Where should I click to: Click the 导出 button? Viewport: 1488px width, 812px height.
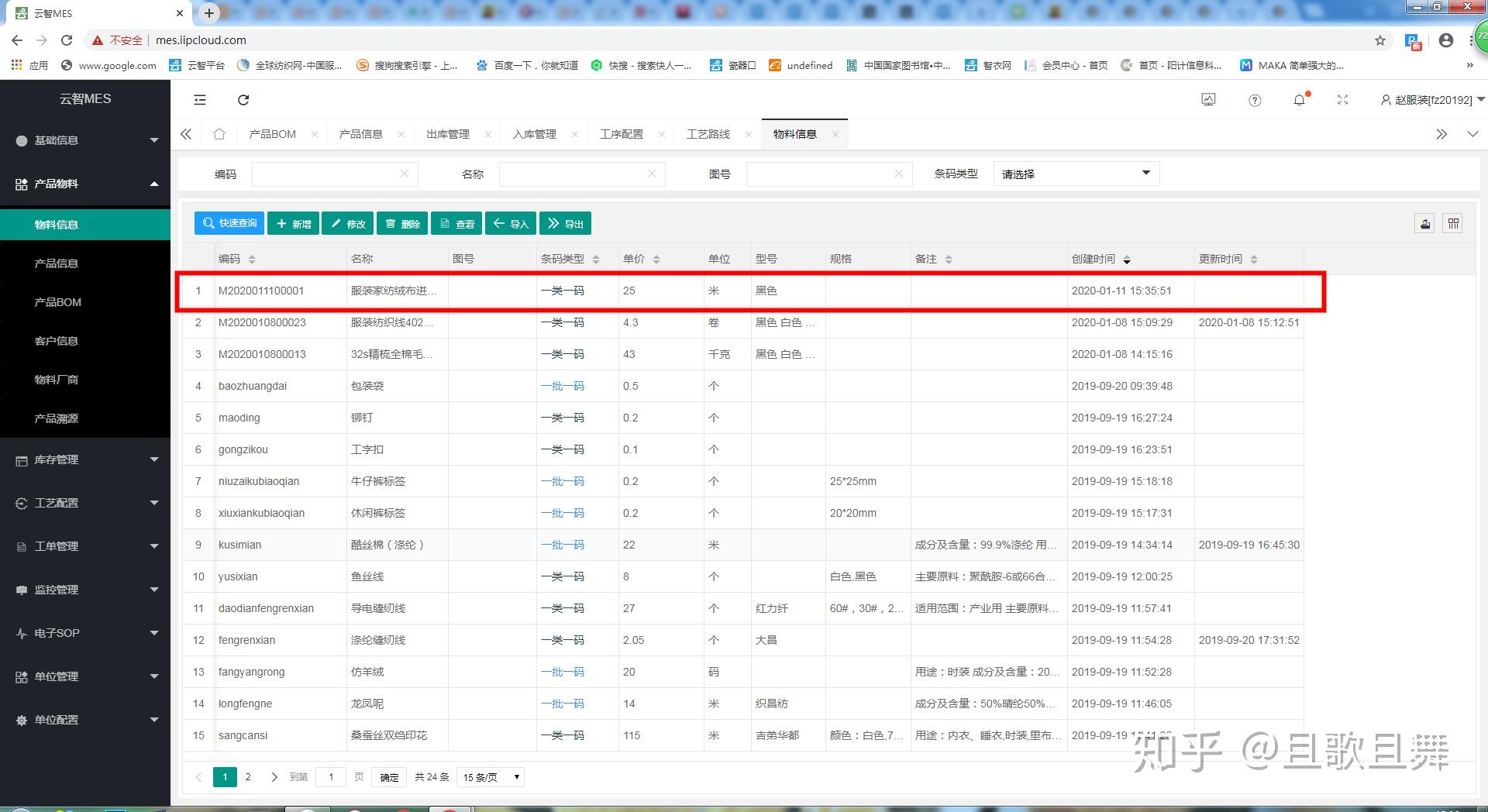tap(565, 223)
